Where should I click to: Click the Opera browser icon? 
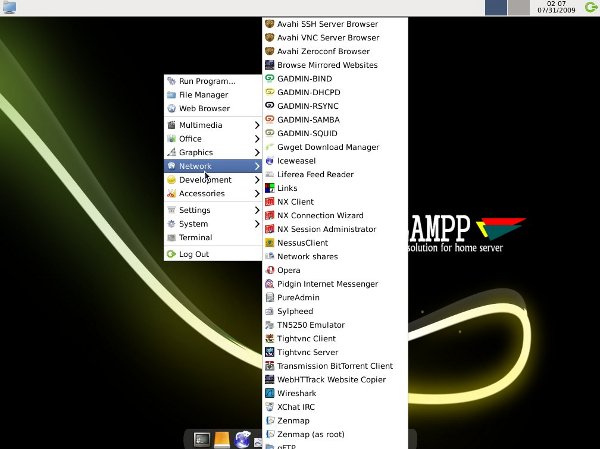pyautogui.click(x=269, y=270)
